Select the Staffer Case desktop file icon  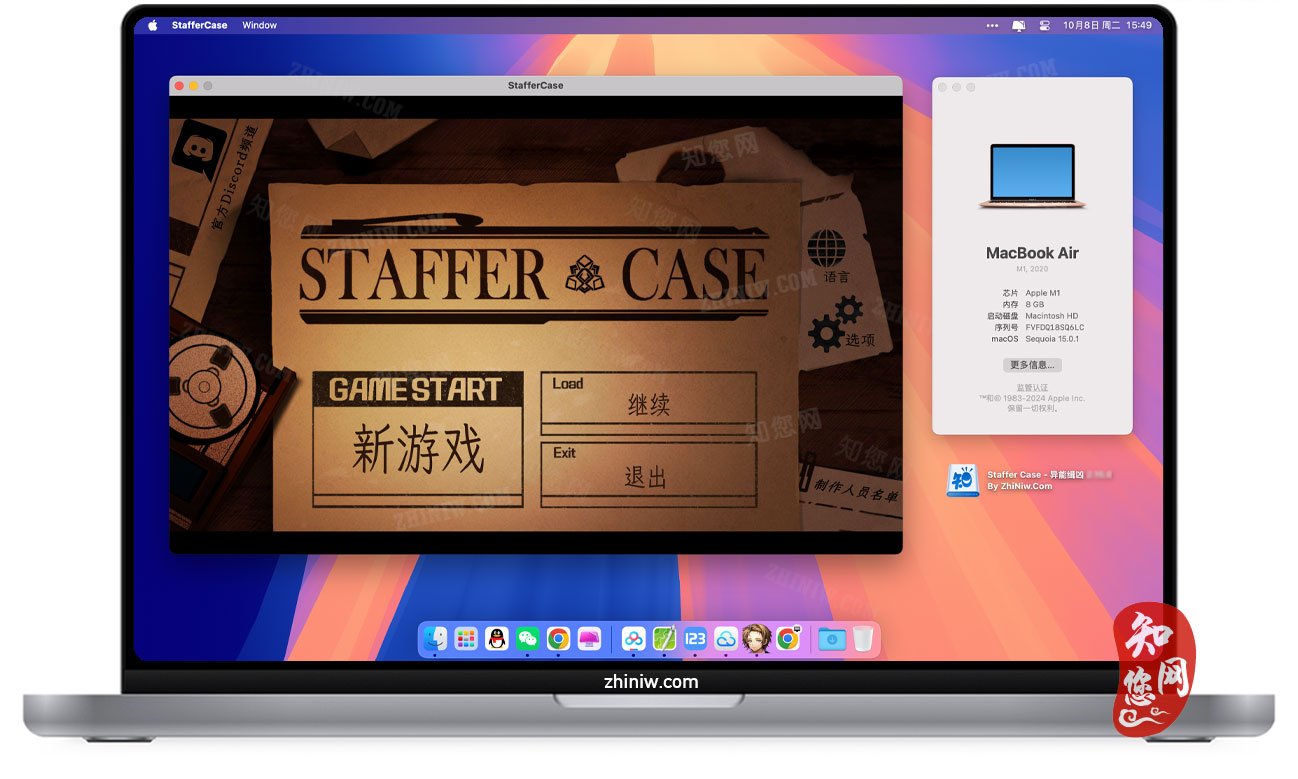click(x=962, y=480)
